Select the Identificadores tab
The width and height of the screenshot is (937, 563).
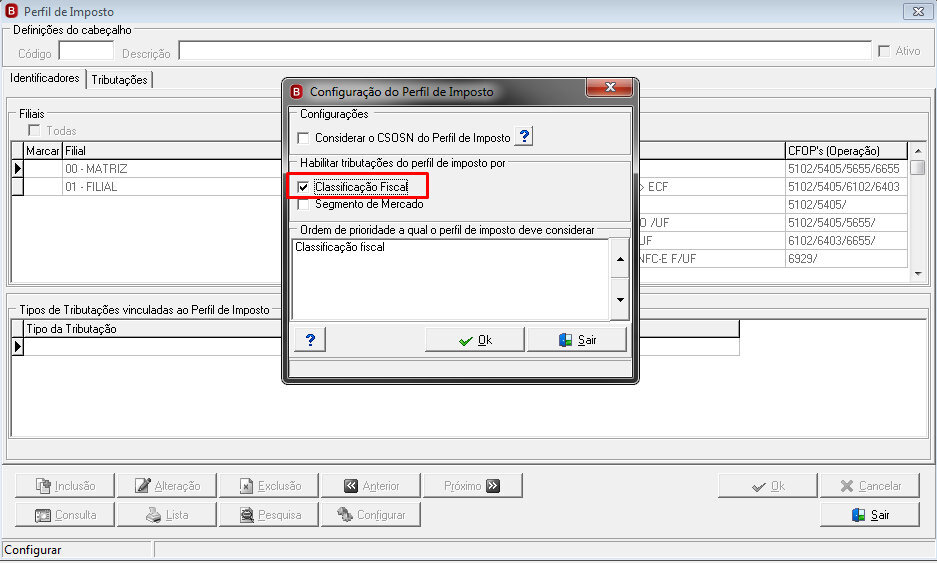point(45,78)
